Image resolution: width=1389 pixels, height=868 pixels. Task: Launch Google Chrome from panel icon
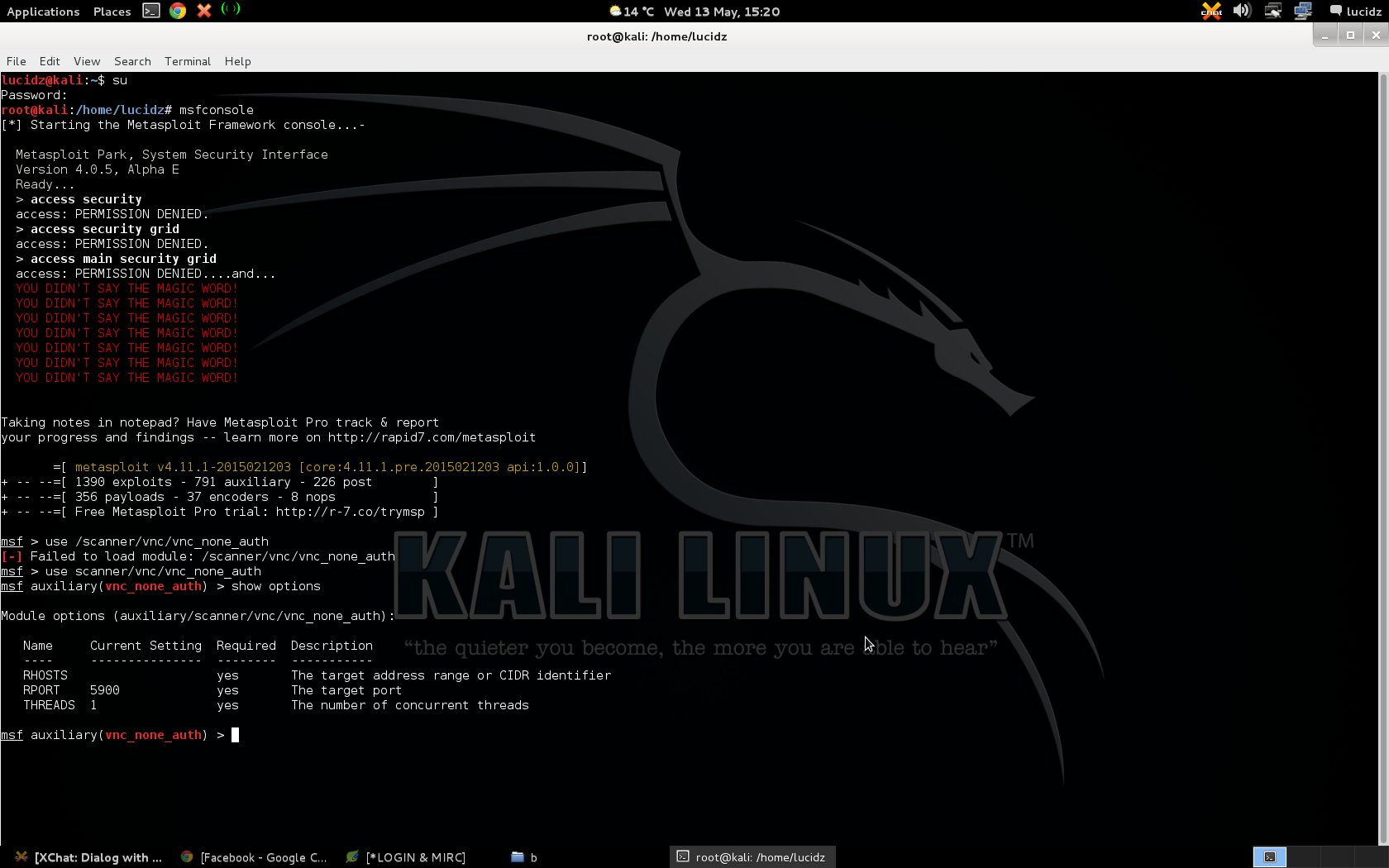pos(178,11)
